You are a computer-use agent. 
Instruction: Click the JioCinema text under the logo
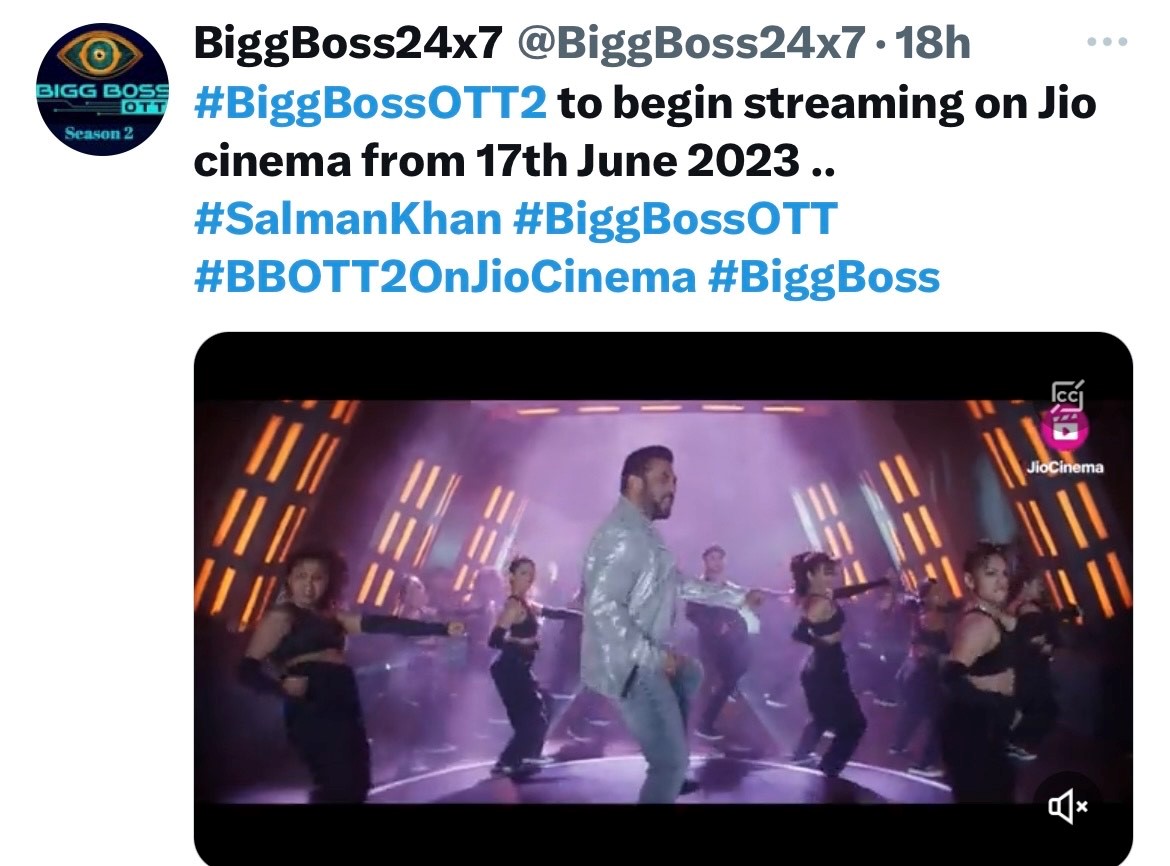(x=1065, y=467)
